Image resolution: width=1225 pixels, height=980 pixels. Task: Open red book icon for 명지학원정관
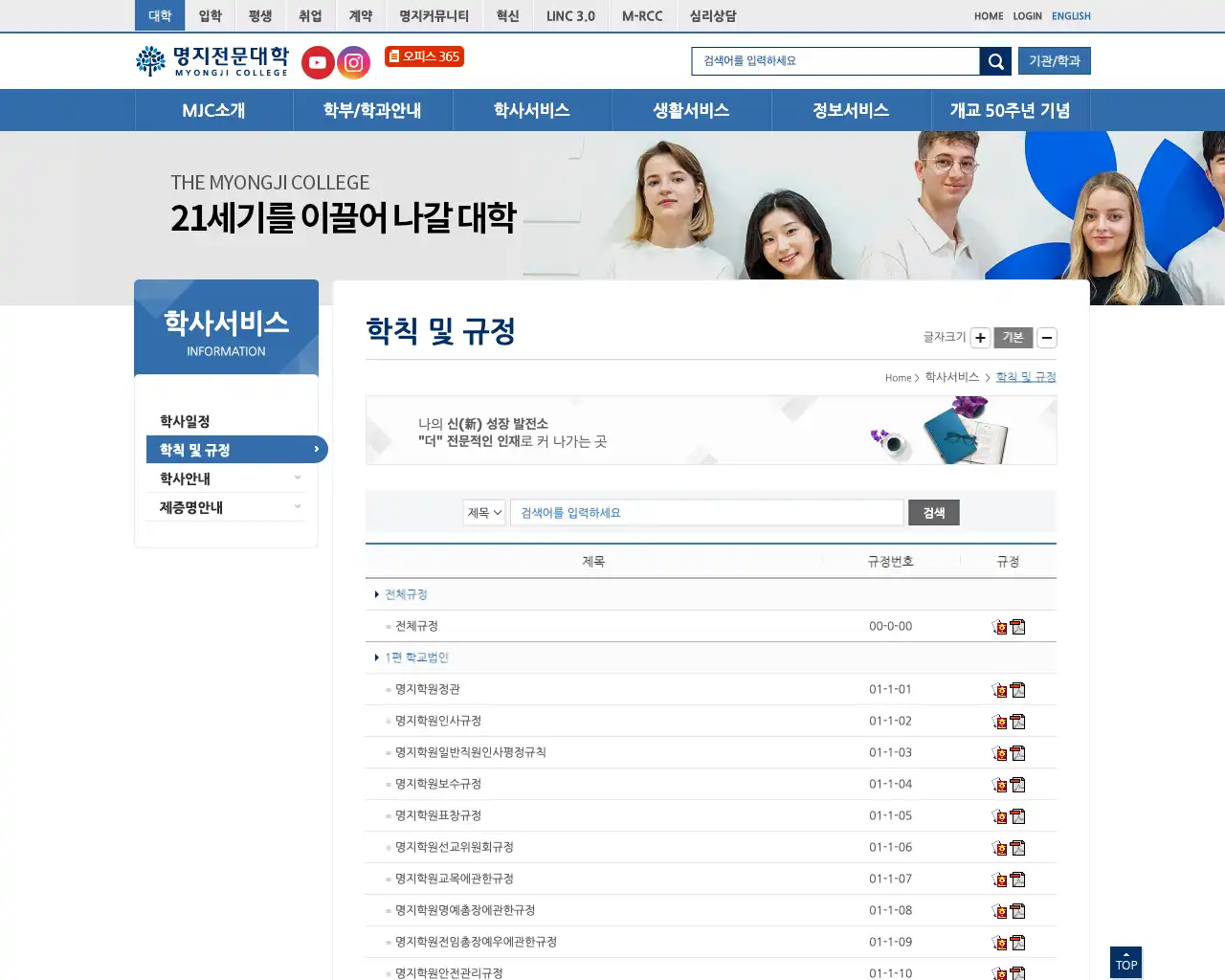1000,690
